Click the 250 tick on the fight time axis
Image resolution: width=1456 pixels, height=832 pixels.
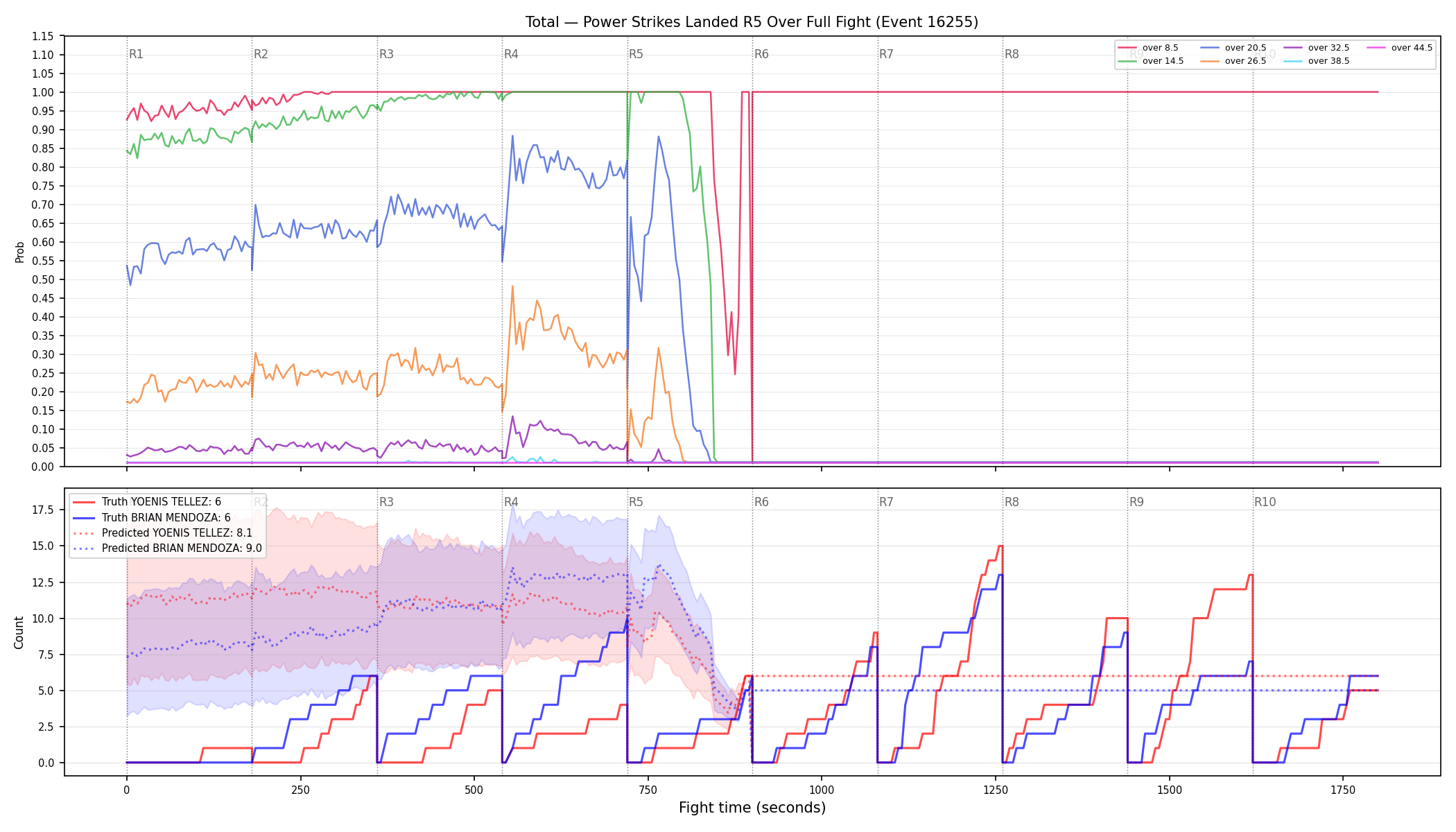[x=300, y=790]
